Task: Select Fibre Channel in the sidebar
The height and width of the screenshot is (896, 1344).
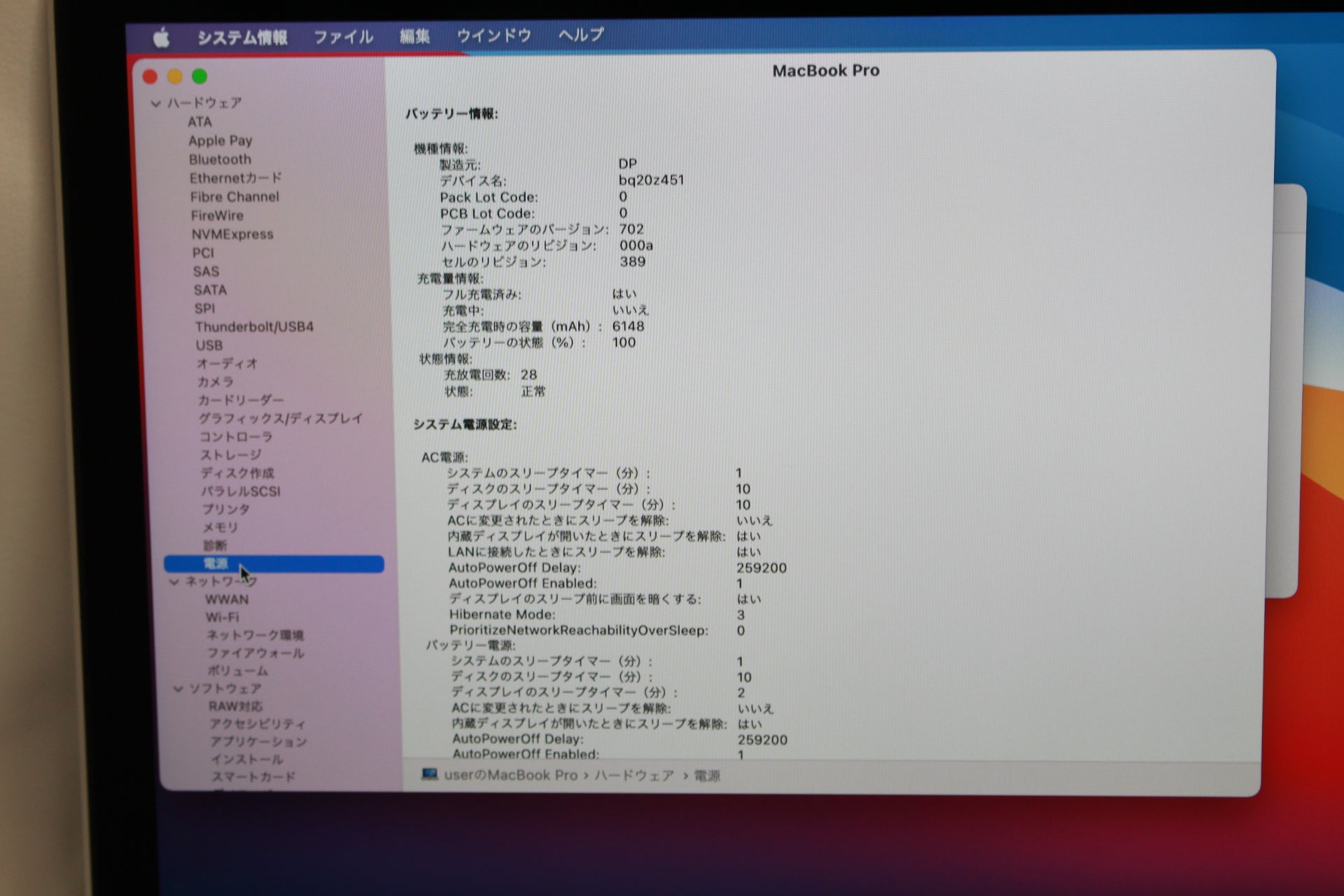Action: point(234,197)
